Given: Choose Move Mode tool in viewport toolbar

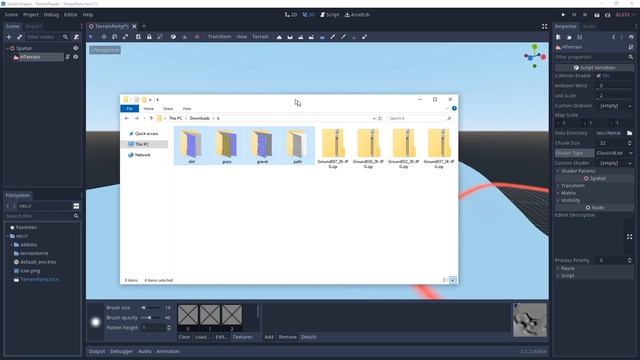Looking at the screenshot, I should pos(104,37).
